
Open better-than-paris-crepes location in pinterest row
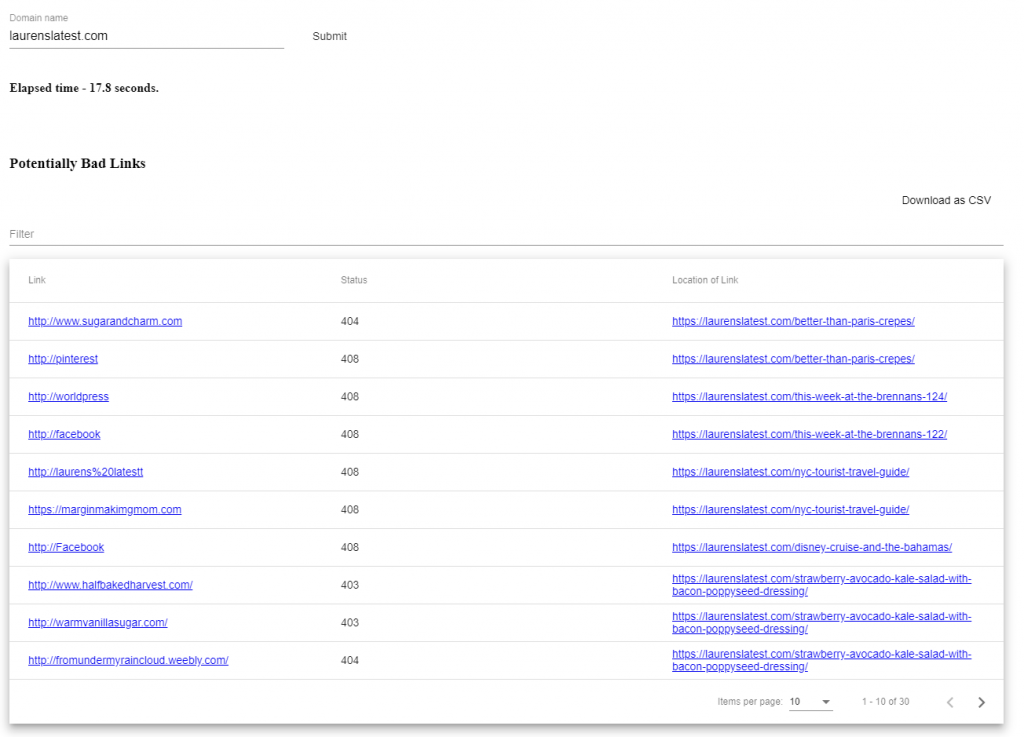tap(793, 359)
